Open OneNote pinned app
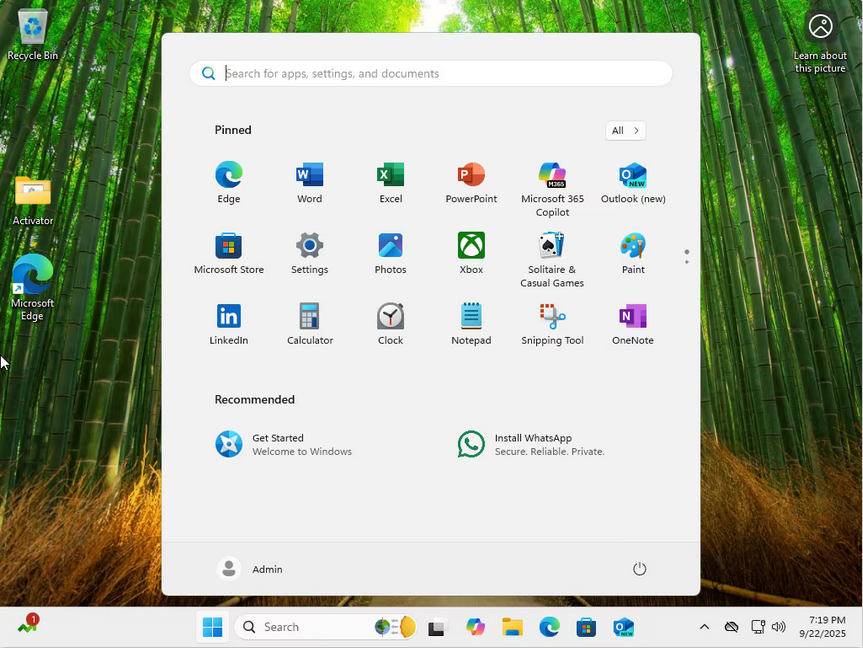Image resolution: width=863 pixels, height=648 pixels. (633, 324)
